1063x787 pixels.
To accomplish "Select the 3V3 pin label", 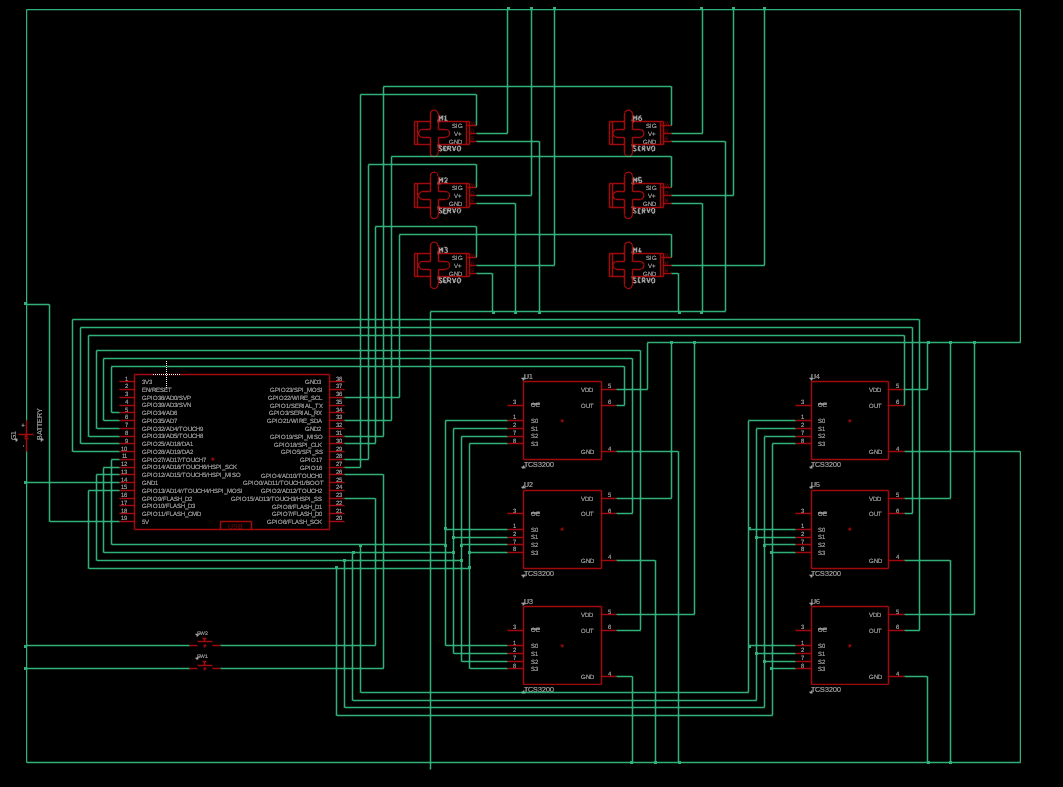I will 147,382.
